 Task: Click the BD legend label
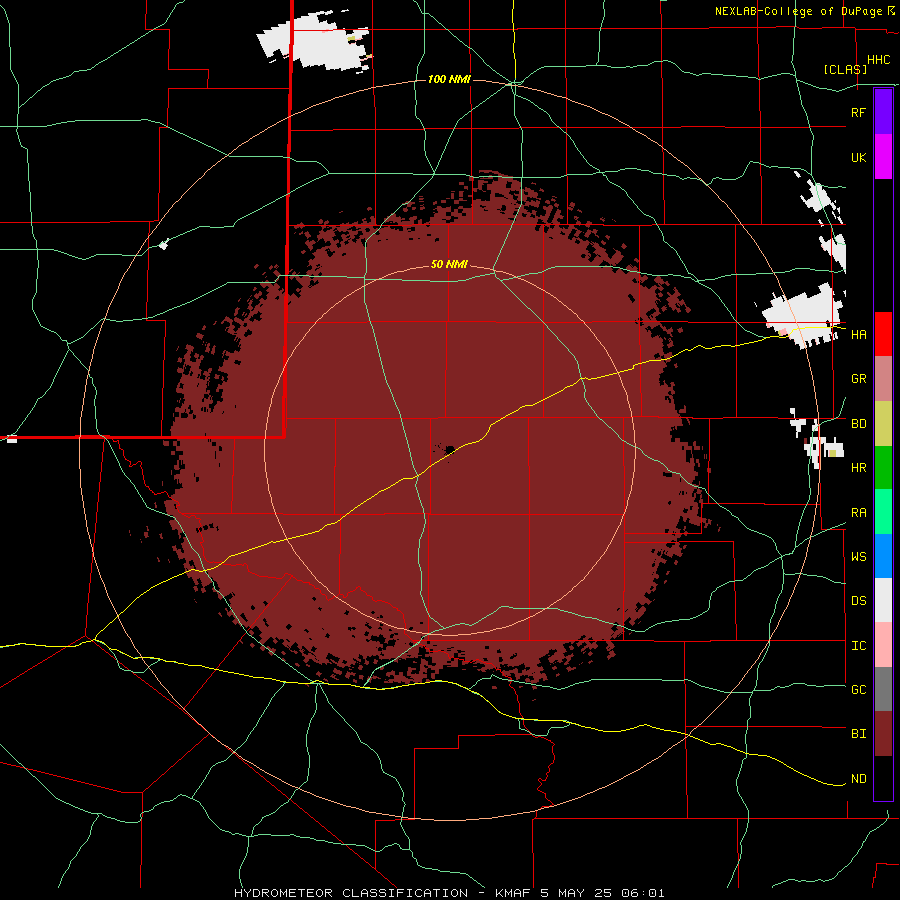point(858,424)
